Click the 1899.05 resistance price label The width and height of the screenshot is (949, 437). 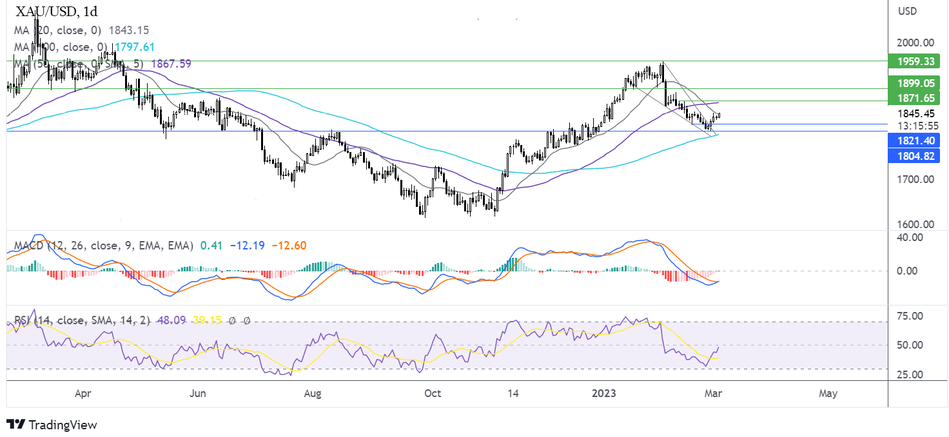point(915,84)
